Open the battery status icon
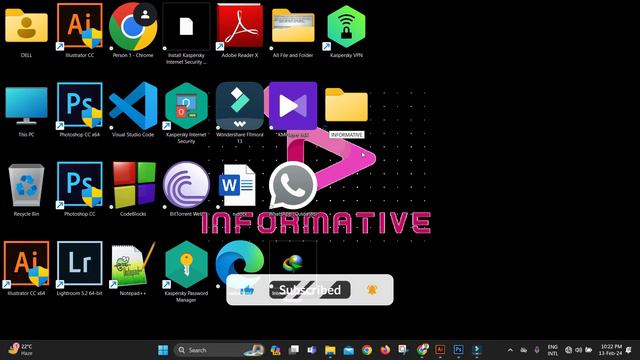This screenshot has height=360, width=640. tap(589, 350)
